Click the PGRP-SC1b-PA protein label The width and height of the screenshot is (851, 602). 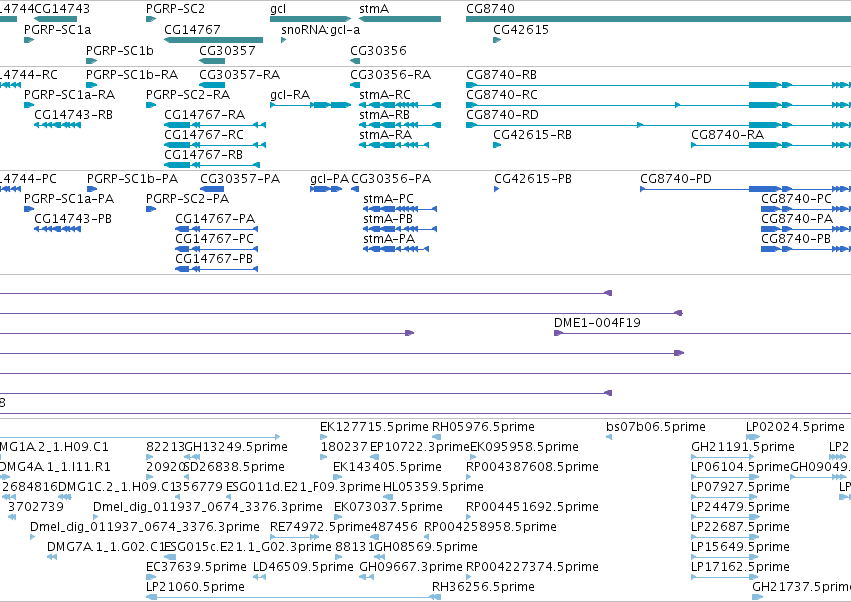pyautogui.click(x=132, y=179)
